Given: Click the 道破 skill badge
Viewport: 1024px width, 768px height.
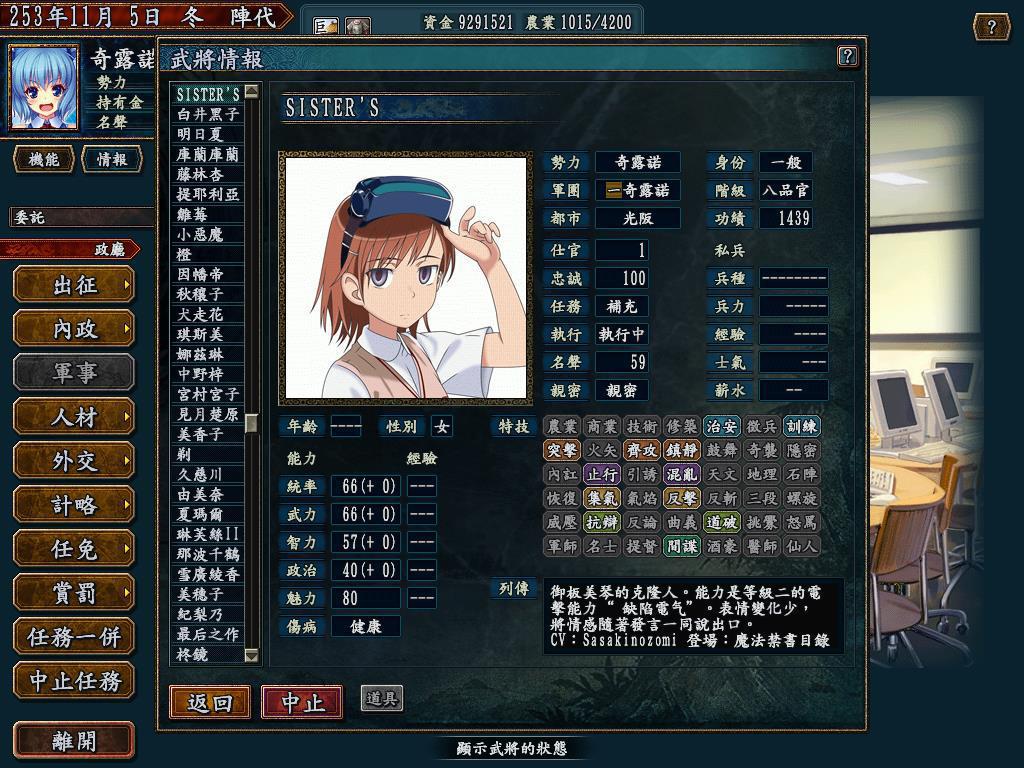Looking at the screenshot, I should [x=721, y=522].
